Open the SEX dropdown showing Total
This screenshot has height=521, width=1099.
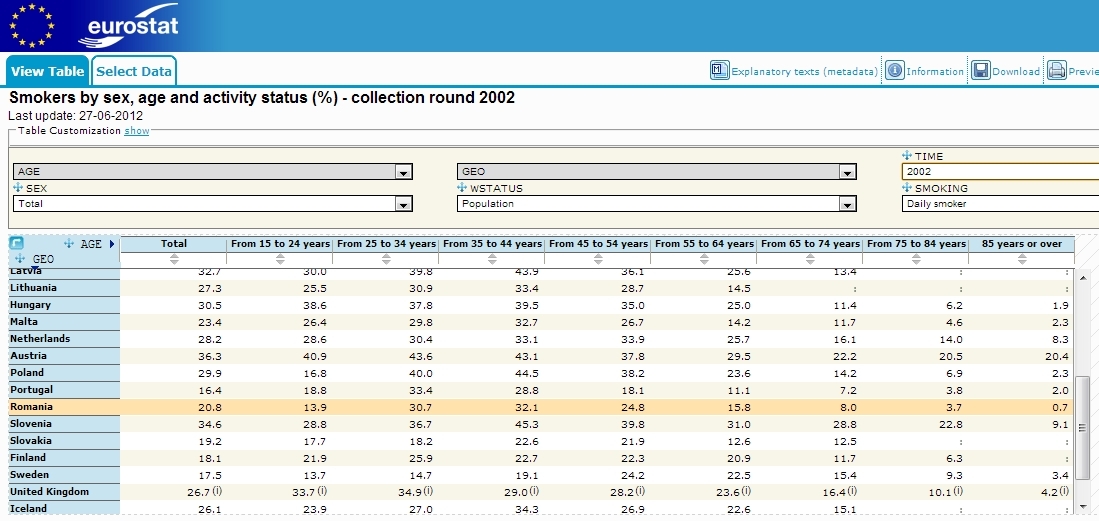point(403,204)
